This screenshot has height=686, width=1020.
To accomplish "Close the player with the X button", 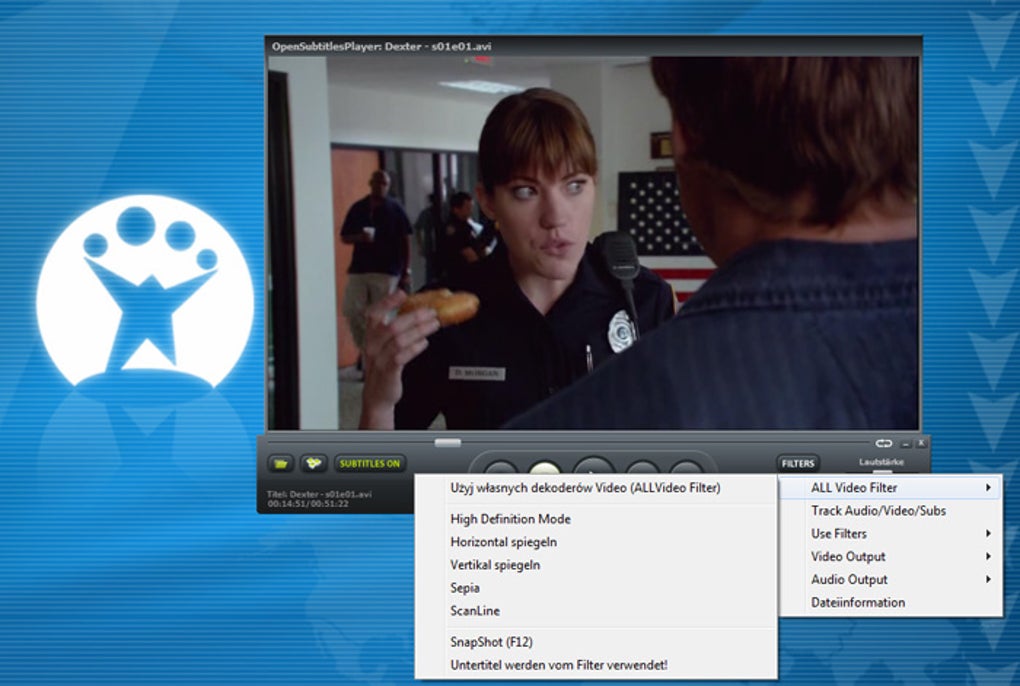I will point(921,443).
